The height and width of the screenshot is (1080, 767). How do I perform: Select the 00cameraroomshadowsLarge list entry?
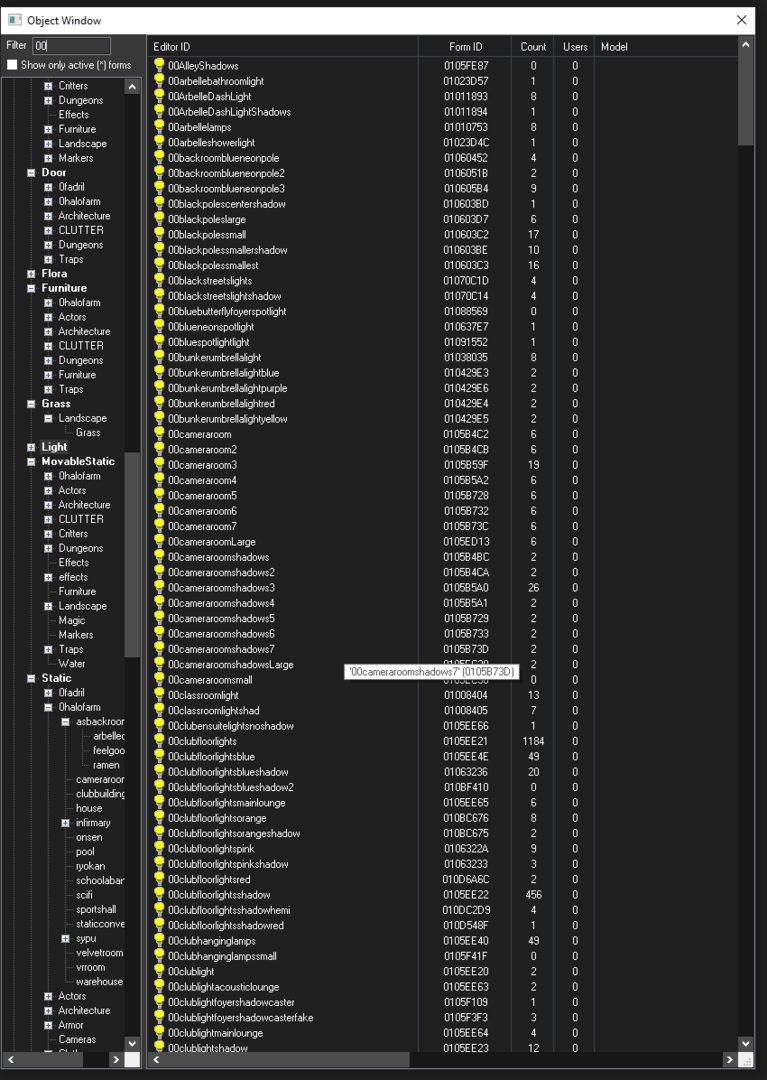(231, 665)
